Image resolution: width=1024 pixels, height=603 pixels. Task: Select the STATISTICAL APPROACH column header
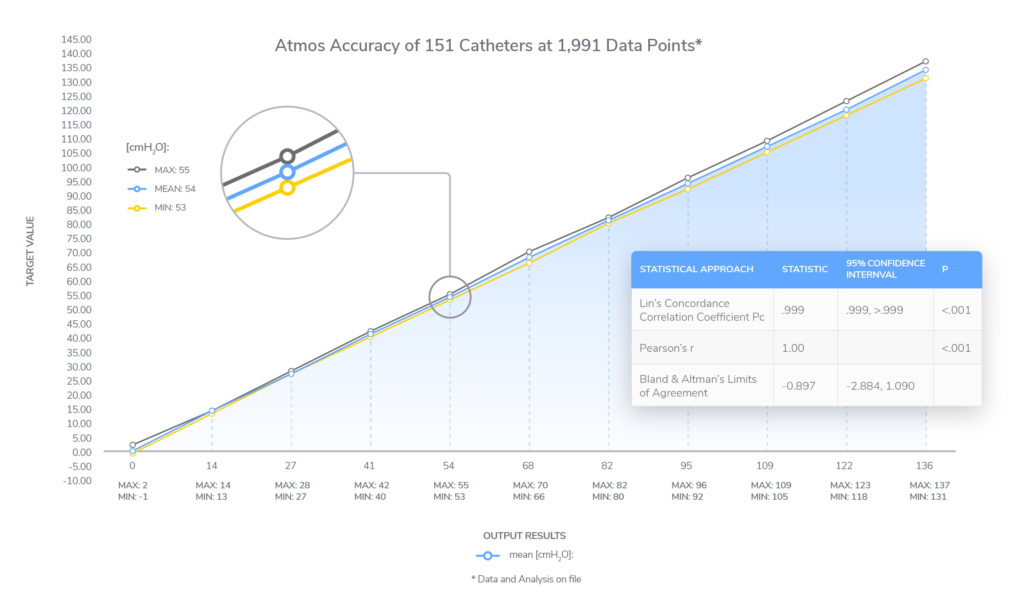pyautogui.click(x=696, y=269)
